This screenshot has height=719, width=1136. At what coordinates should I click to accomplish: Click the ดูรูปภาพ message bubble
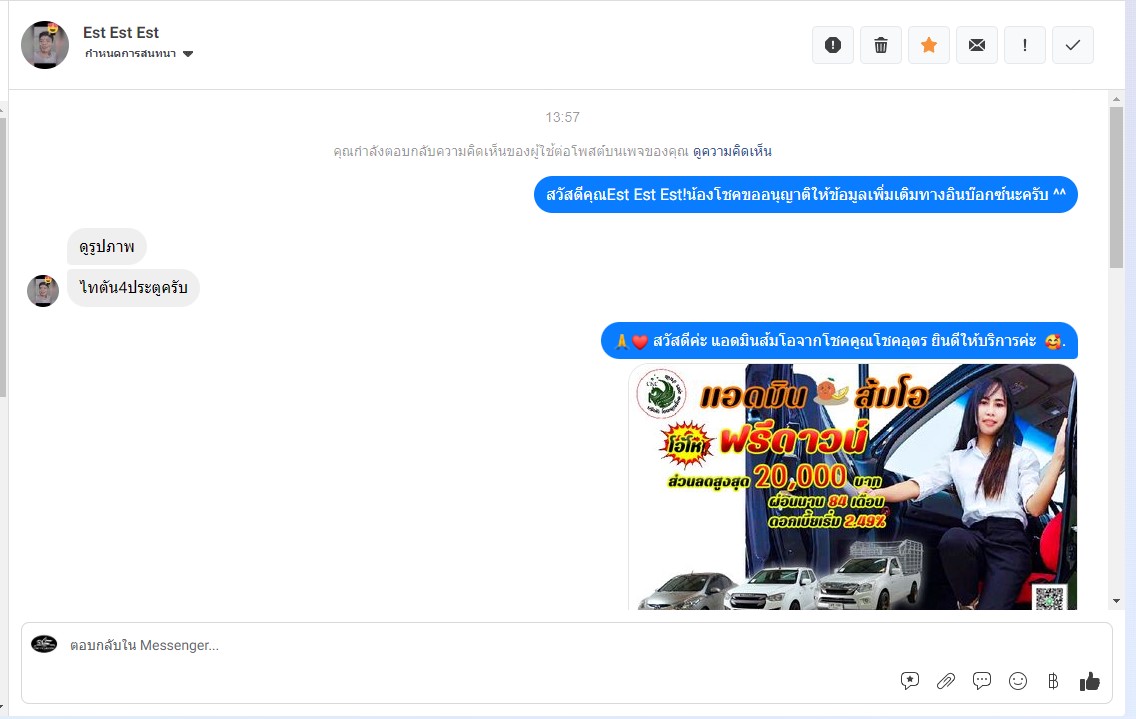tap(107, 246)
